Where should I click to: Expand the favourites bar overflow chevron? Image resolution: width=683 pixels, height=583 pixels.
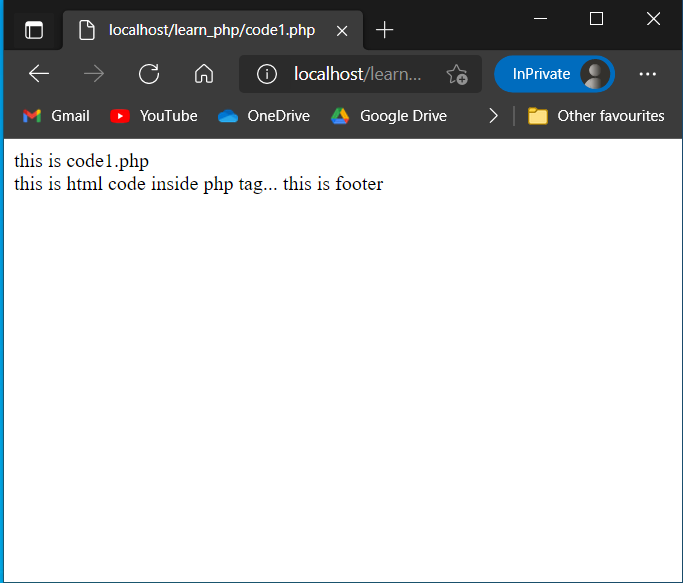click(493, 116)
